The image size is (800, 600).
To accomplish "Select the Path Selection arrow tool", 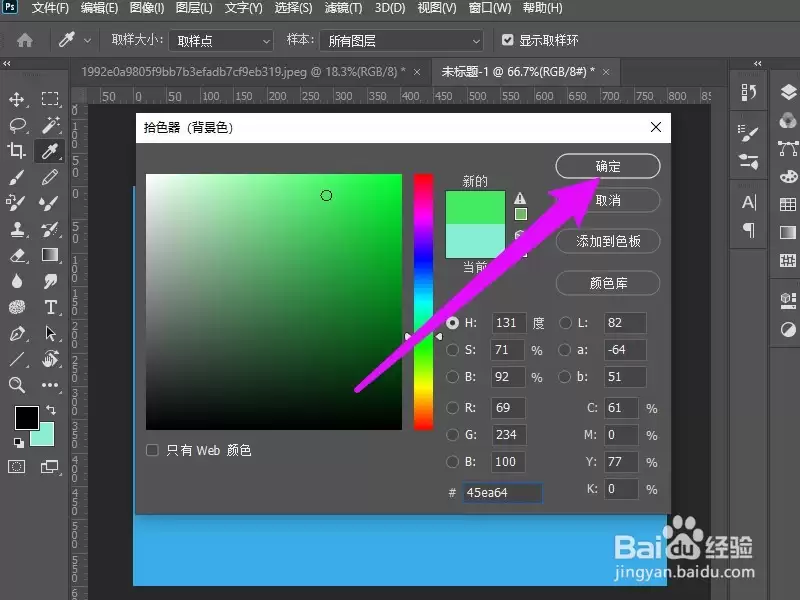I will pyautogui.click(x=51, y=334).
